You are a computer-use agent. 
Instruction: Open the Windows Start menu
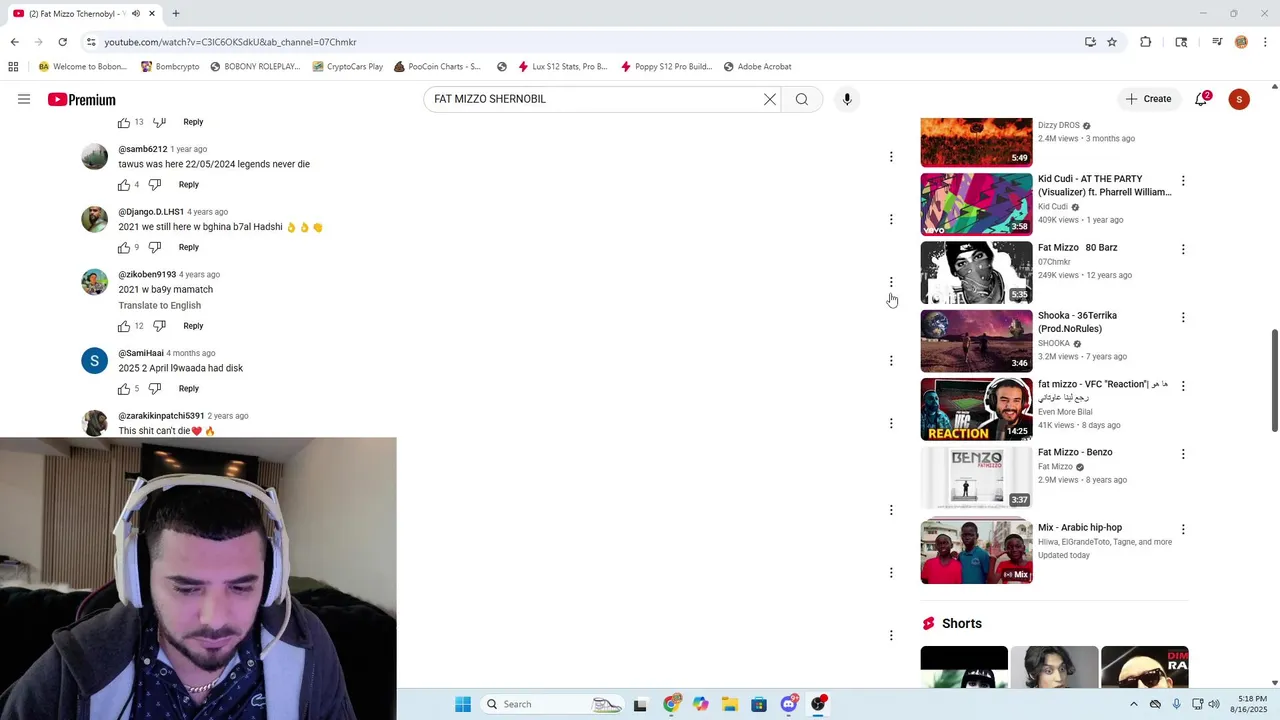[x=463, y=704]
